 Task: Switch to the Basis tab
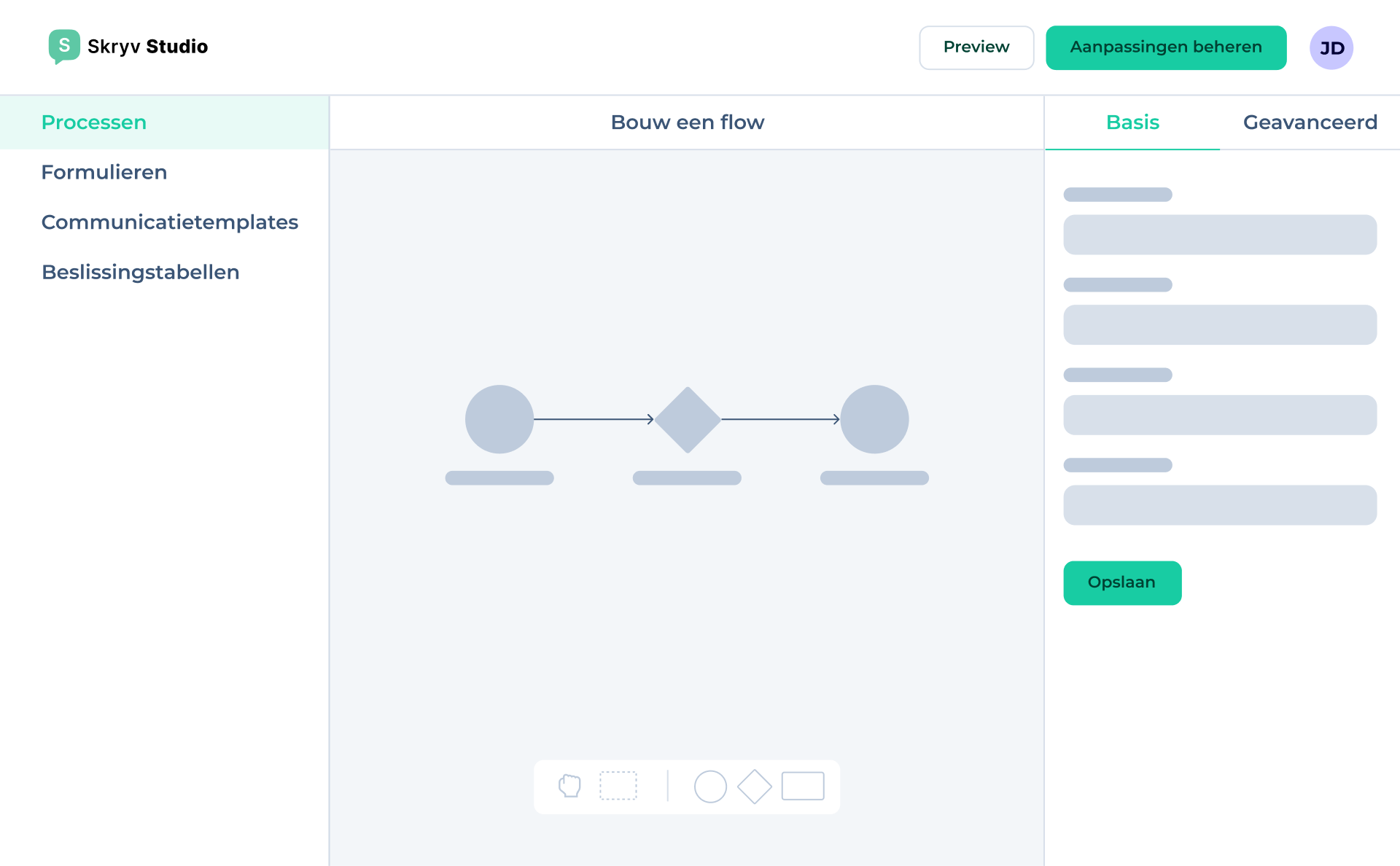(1132, 122)
